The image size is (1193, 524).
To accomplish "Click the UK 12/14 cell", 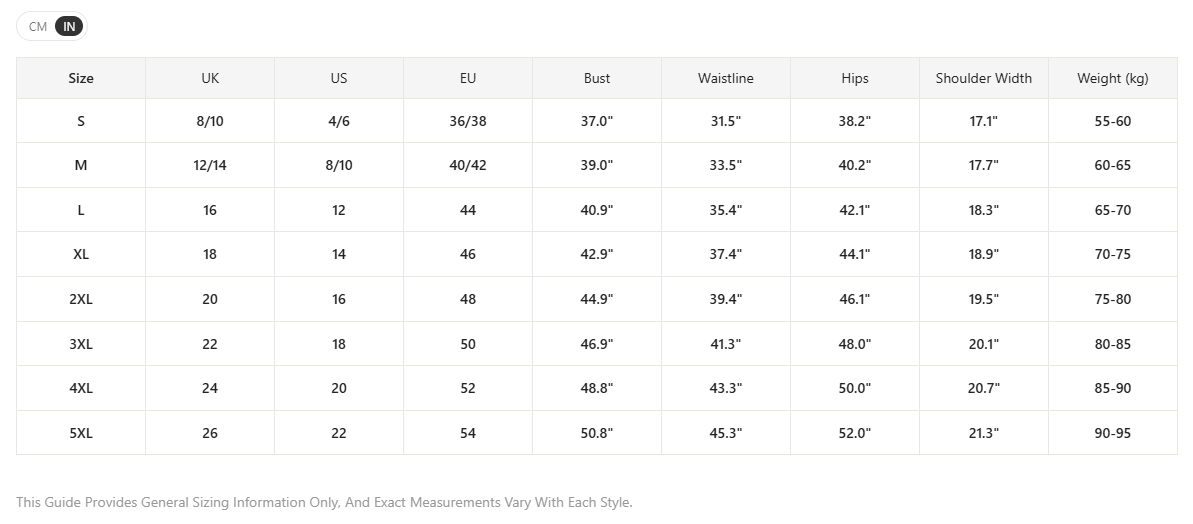I will [x=210, y=165].
